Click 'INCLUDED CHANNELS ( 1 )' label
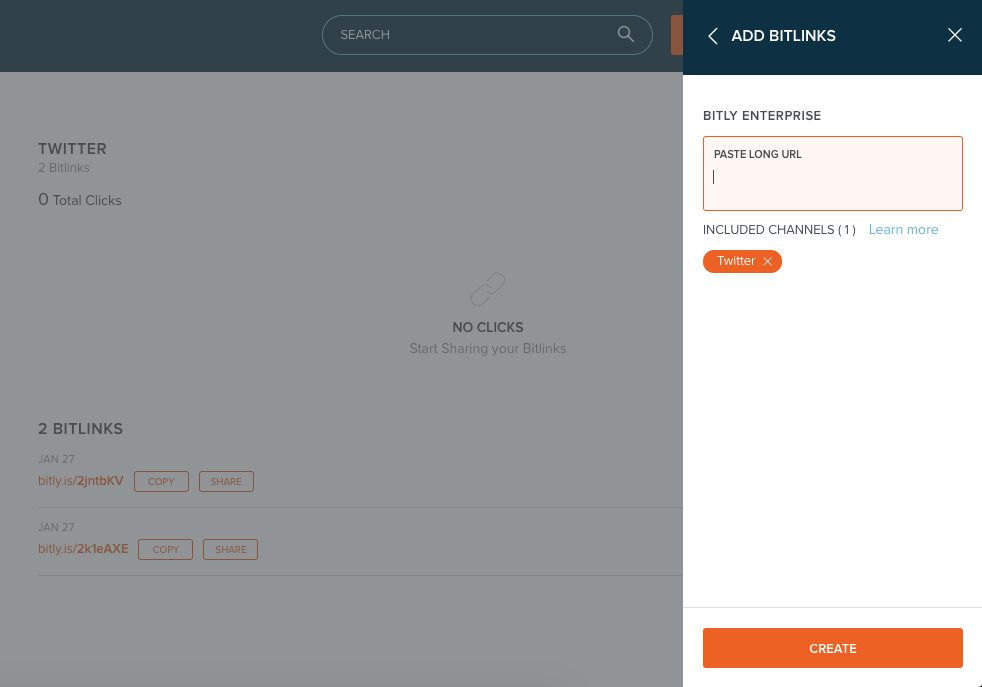982x687 pixels. (x=779, y=230)
